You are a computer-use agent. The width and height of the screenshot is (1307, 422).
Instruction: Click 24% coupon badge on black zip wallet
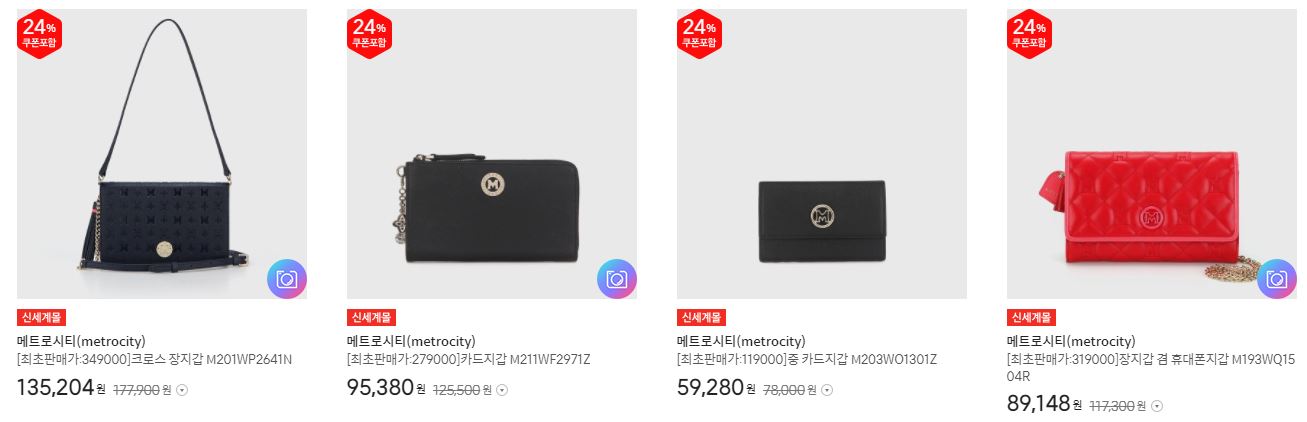point(370,34)
